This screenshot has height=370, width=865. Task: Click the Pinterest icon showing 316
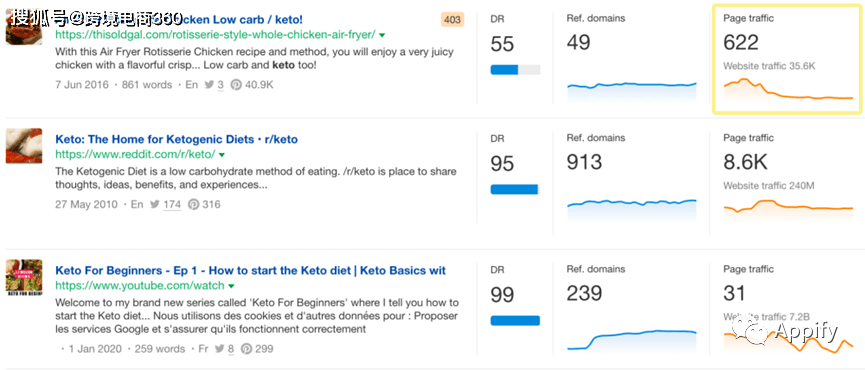(193, 205)
